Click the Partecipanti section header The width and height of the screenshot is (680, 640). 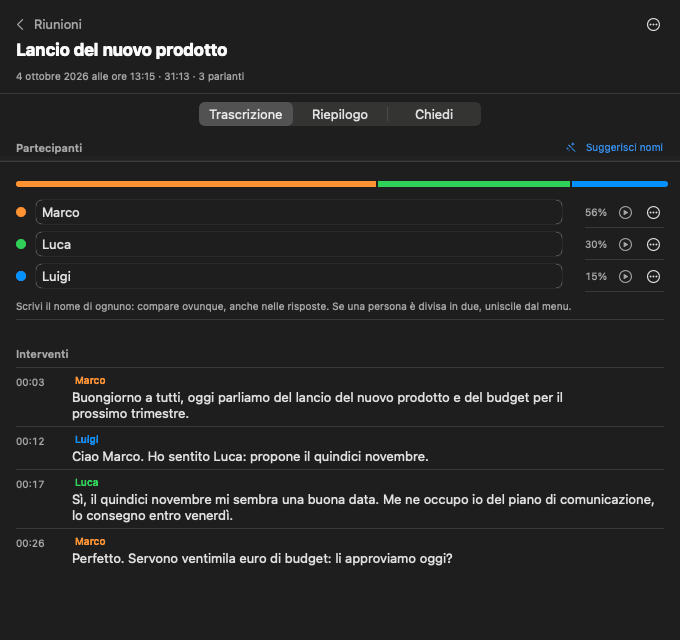pos(49,148)
